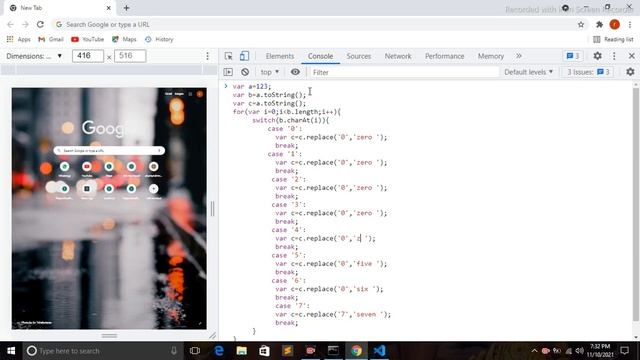Bookmark this page with star icon

[581, 24]
